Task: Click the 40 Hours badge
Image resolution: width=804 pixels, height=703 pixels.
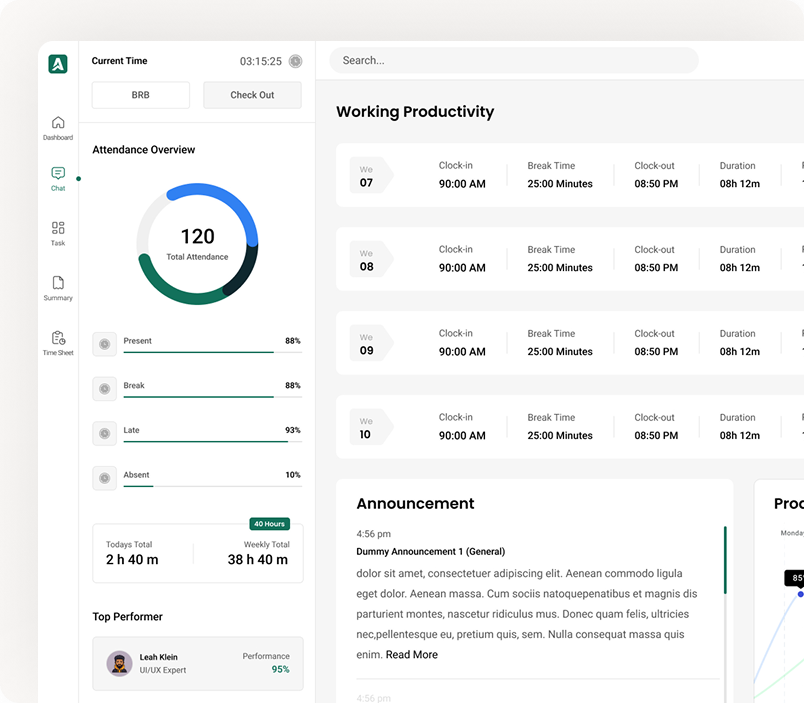Action: point(270,524)
